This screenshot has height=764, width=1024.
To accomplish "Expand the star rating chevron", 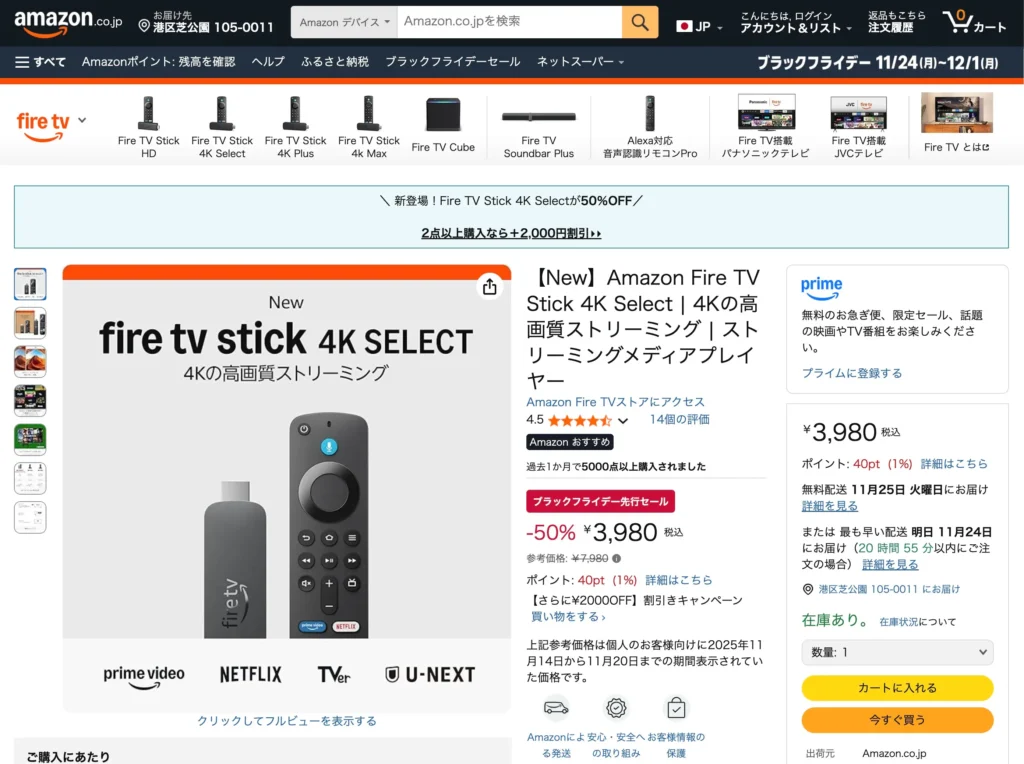I will coord(623,421).
